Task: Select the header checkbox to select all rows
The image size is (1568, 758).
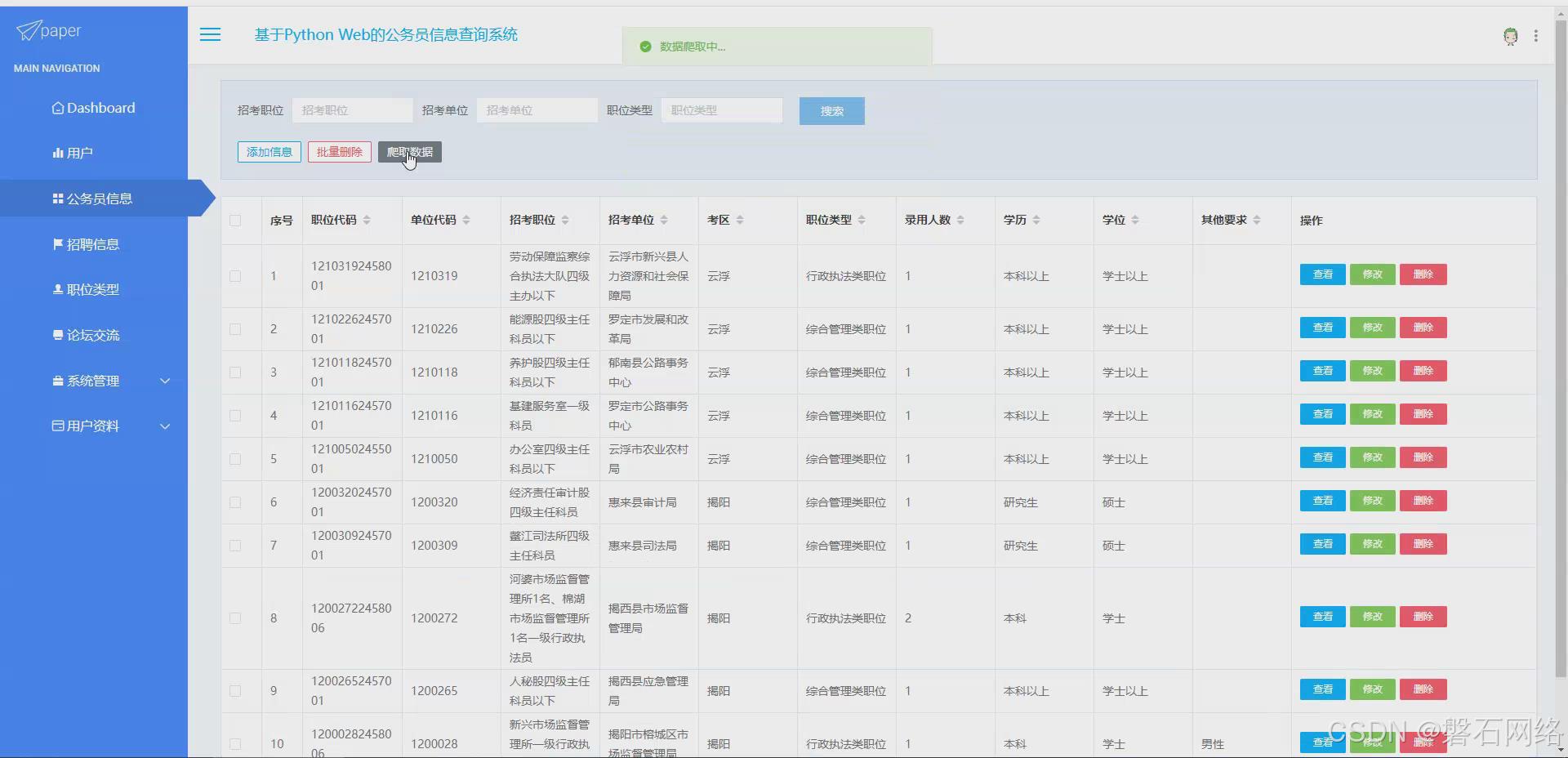Action: coord(235,221)
